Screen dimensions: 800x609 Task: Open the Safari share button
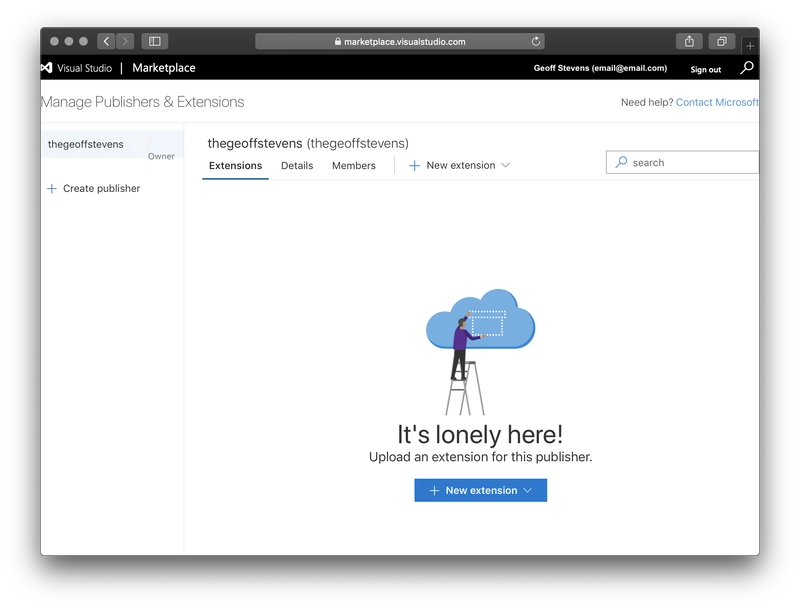point(689,41)
